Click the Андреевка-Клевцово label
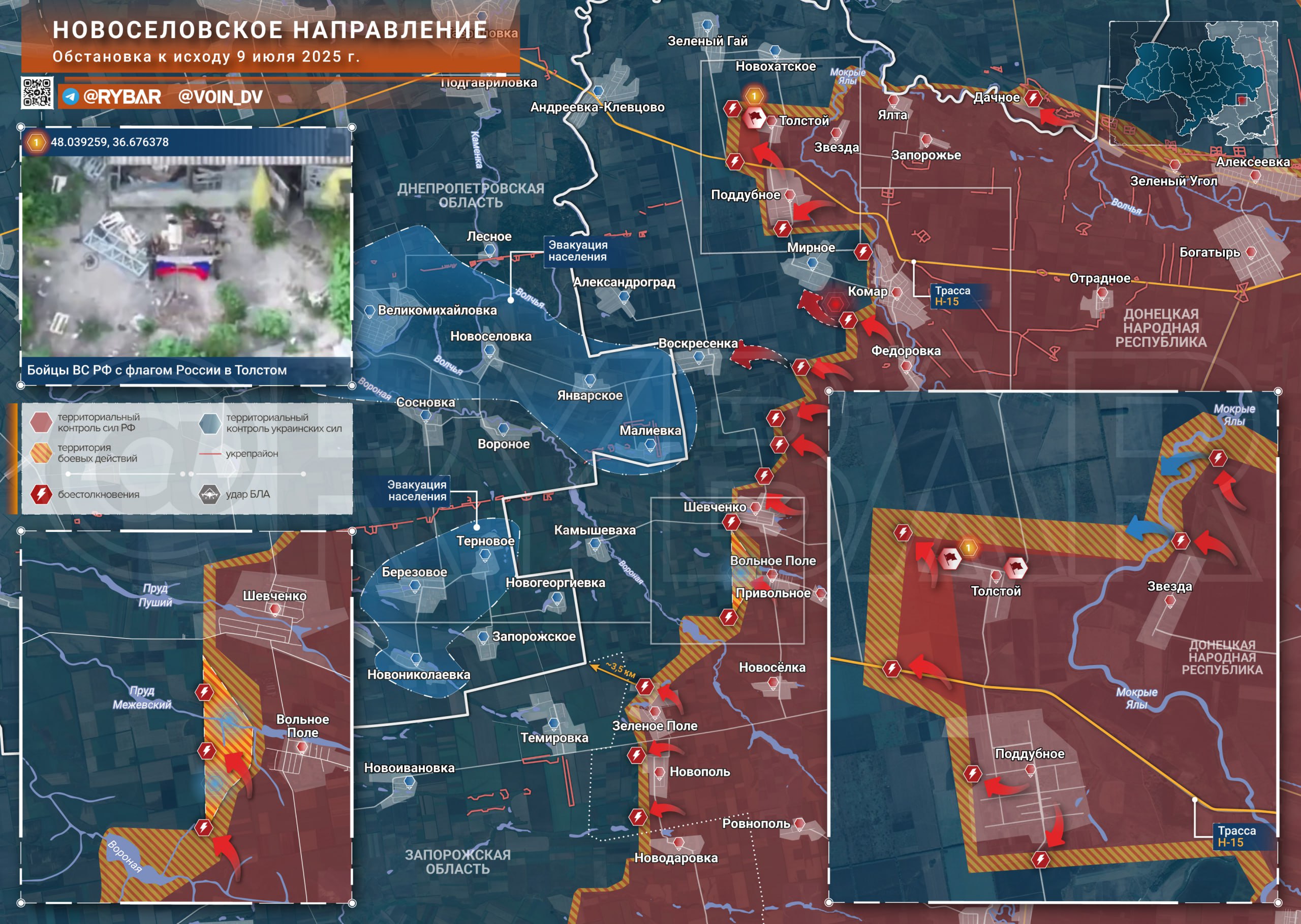1301x924 pixels. (x=597, y=107)
